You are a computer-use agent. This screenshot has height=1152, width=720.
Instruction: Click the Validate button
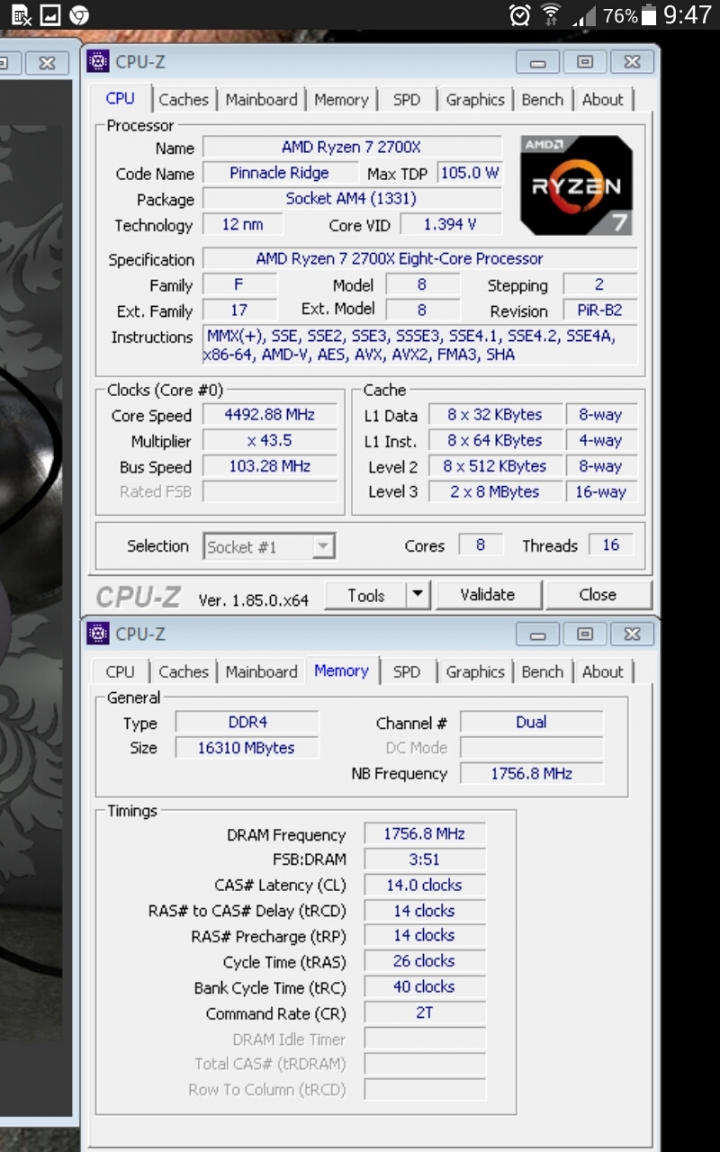pos(488,594)
